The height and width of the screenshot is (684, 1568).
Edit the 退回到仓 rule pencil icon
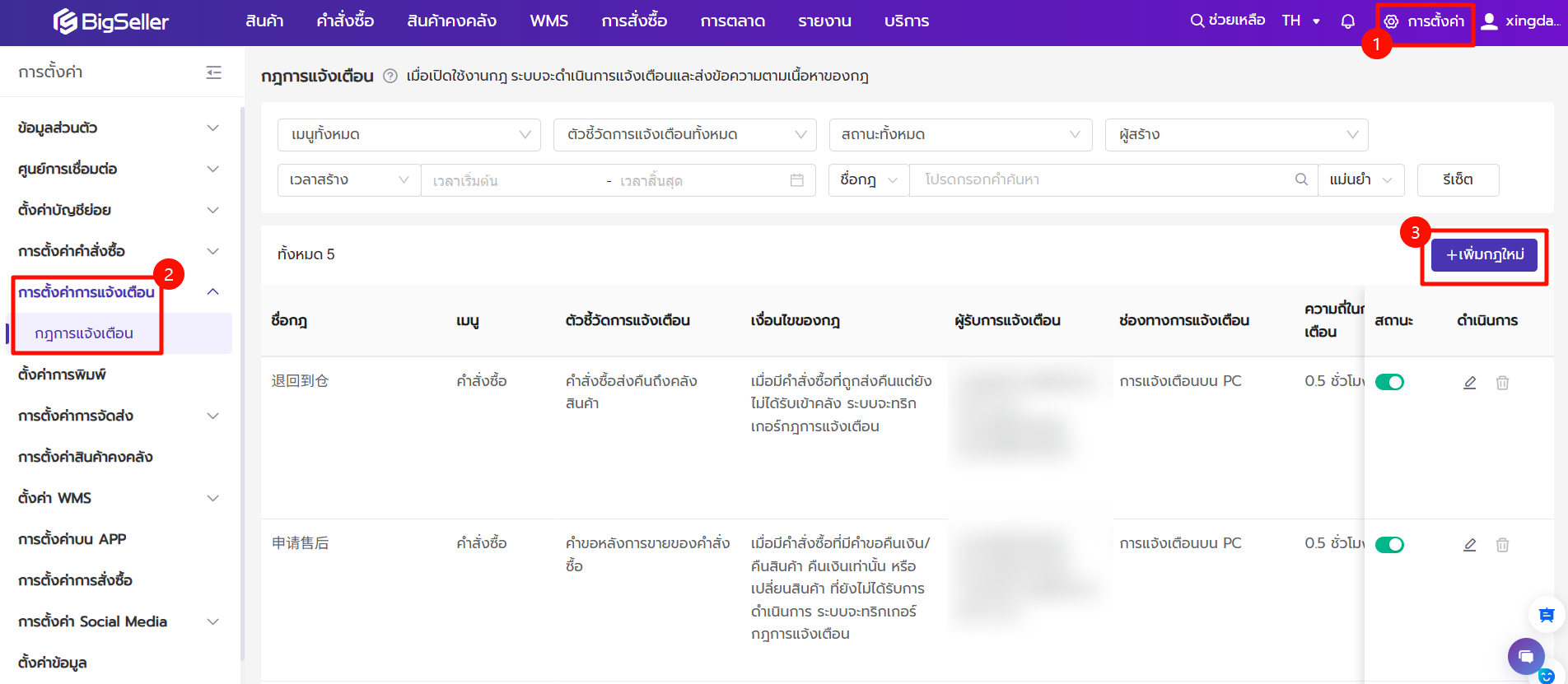click(x=1469, y=383)
